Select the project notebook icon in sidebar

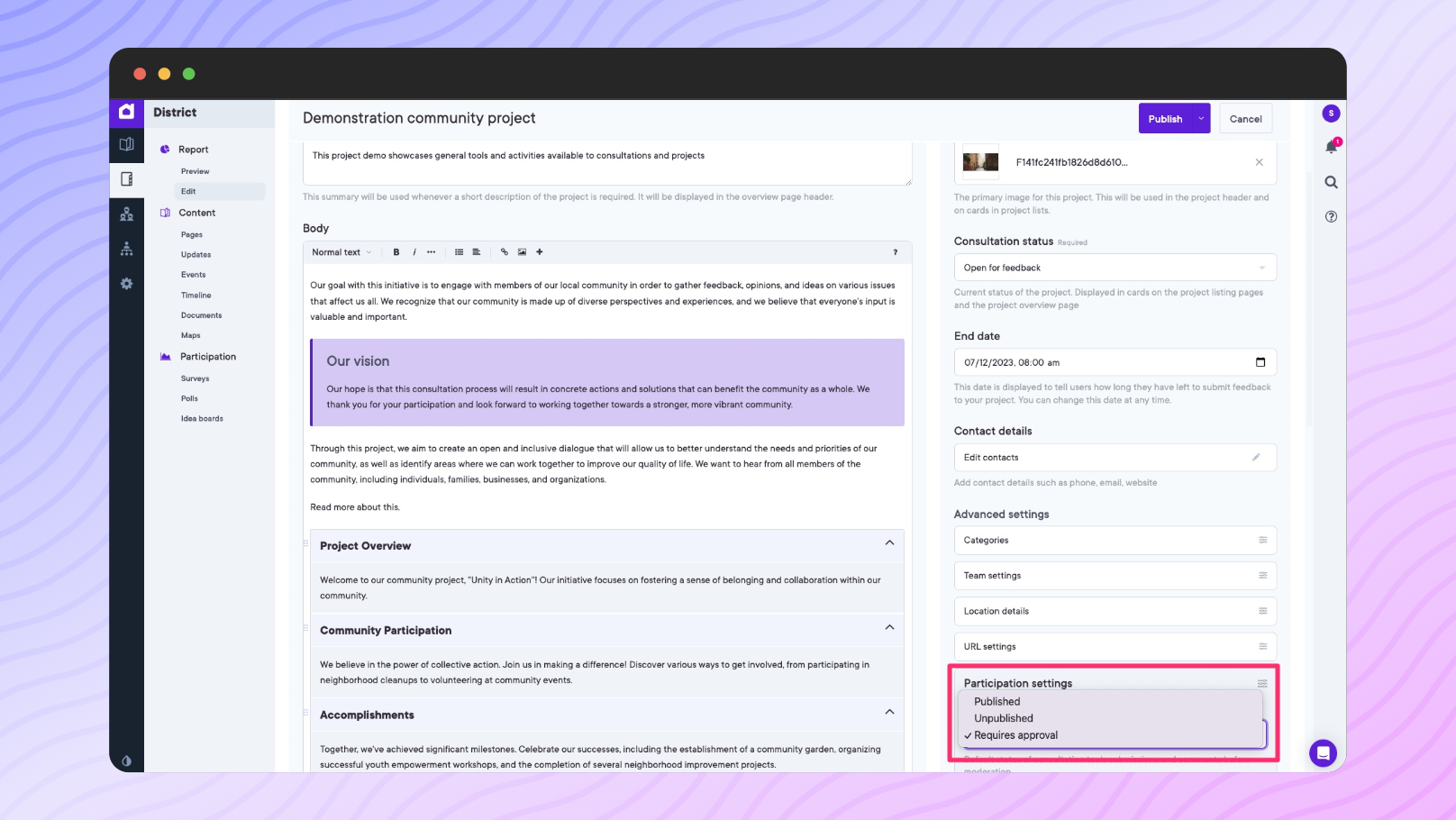126,178
